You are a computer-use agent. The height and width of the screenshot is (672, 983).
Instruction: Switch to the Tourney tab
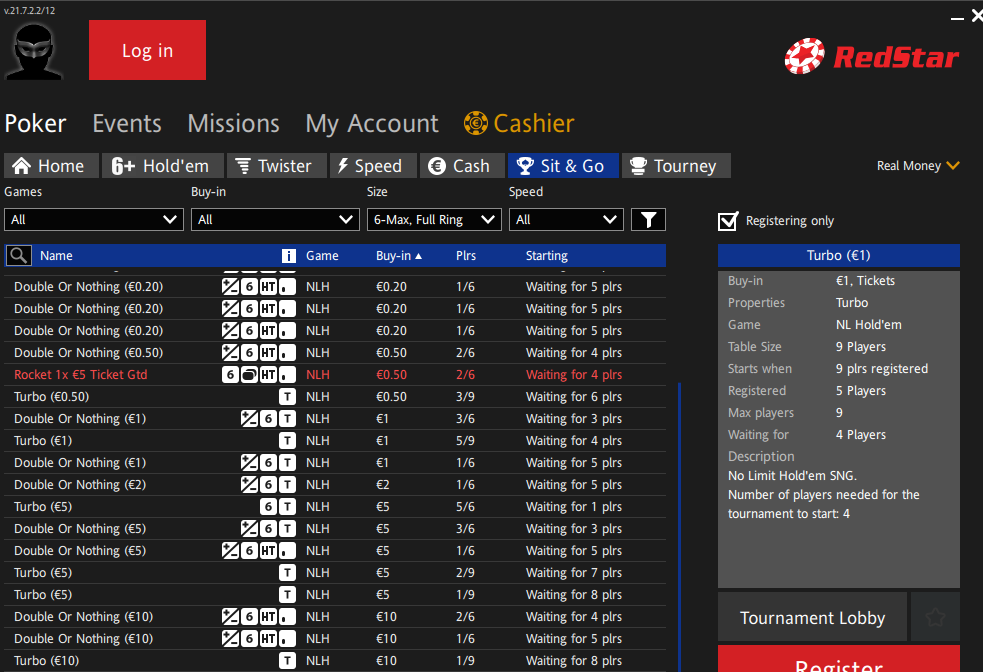click(676, 165)
